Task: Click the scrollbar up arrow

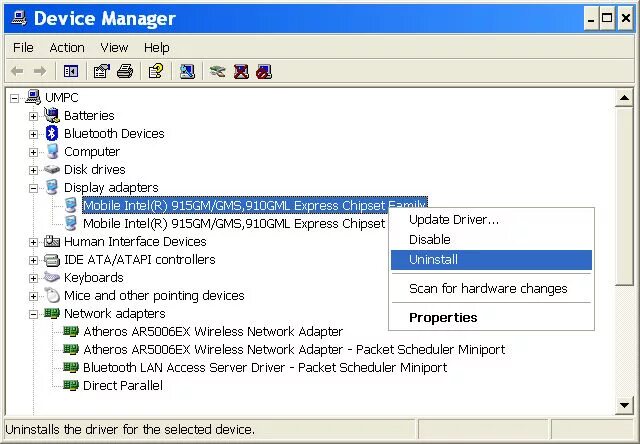Action: pos(624,98)
